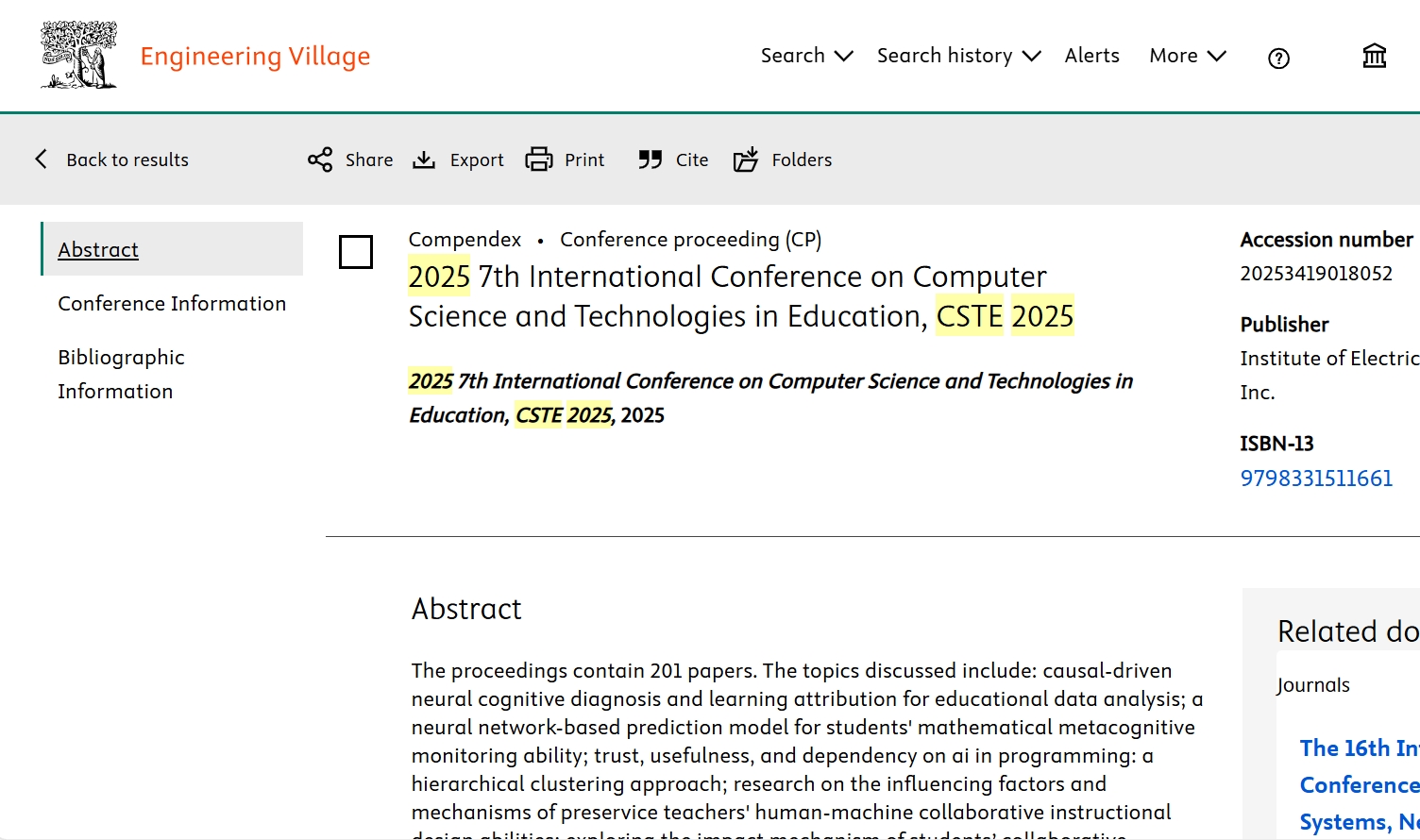Tick the record selection checkbox

pyautogui.click(x=356, y=252)
